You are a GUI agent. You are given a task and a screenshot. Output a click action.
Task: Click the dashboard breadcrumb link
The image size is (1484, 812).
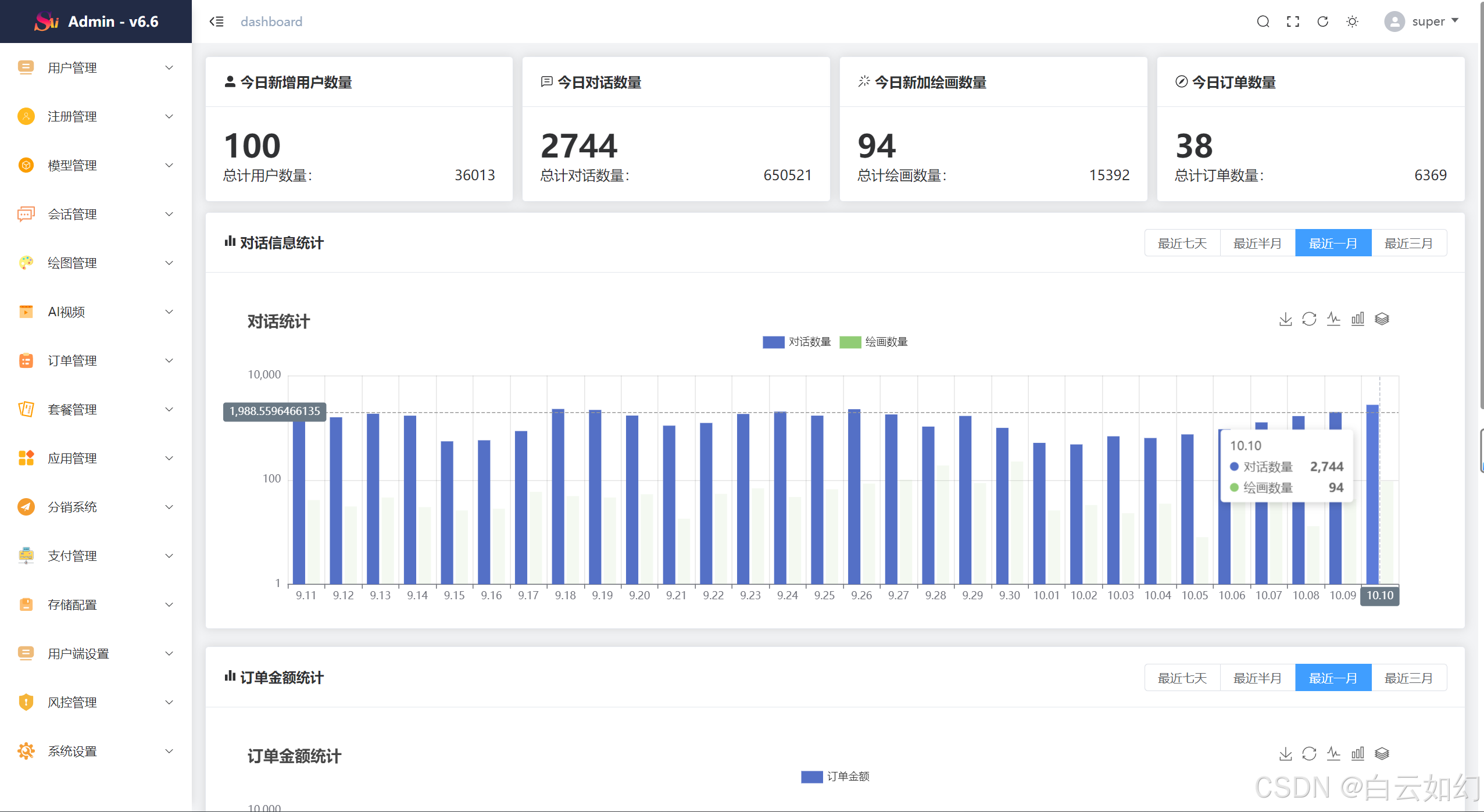271,22
